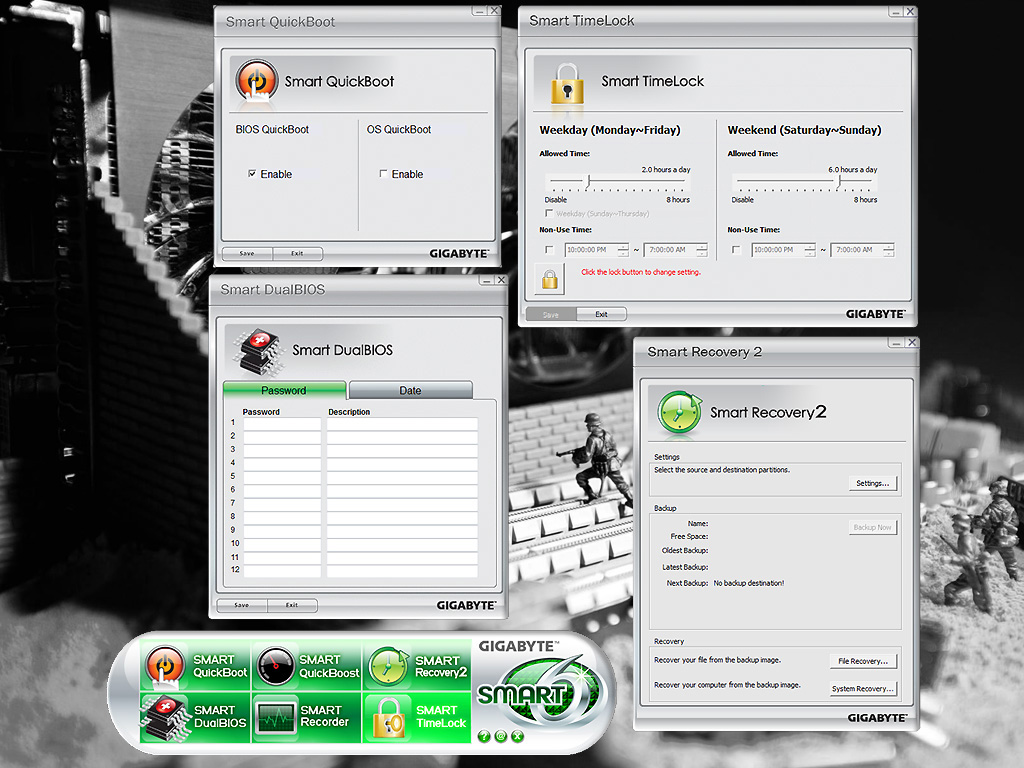The image size is (1024, 768).
Task: Click the Password field in DualBIOS row 1
Action: pyautogui.click(x=282, y=423)
